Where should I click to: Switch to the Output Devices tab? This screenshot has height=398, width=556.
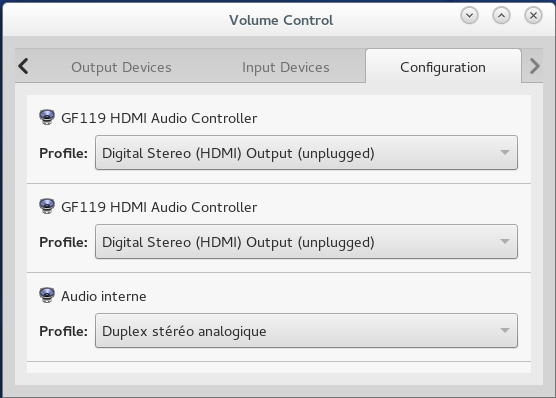[x=121, y=67]
